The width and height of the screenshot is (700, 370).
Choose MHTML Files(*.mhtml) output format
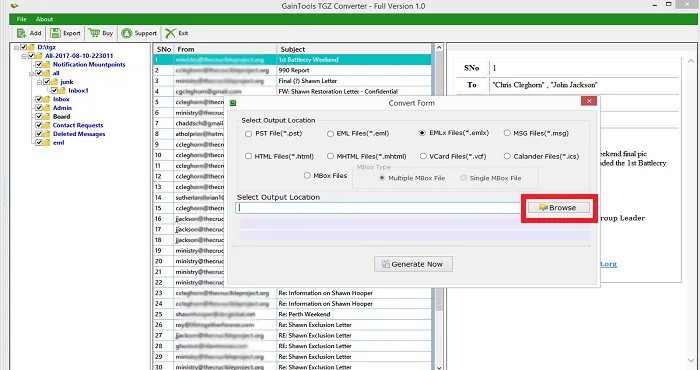330,156
